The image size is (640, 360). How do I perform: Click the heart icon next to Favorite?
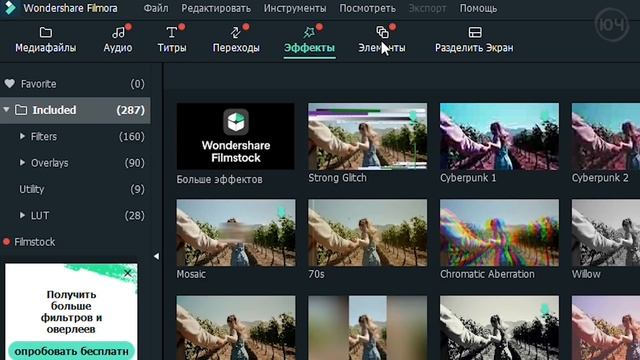coord(9,84)
